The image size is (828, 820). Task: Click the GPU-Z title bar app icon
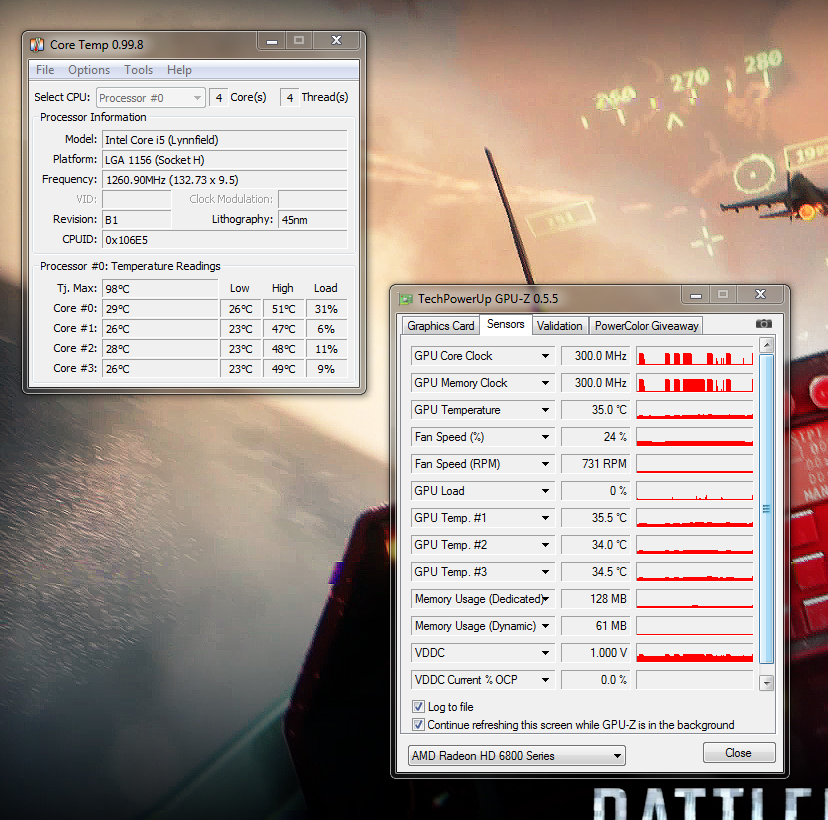405,298
